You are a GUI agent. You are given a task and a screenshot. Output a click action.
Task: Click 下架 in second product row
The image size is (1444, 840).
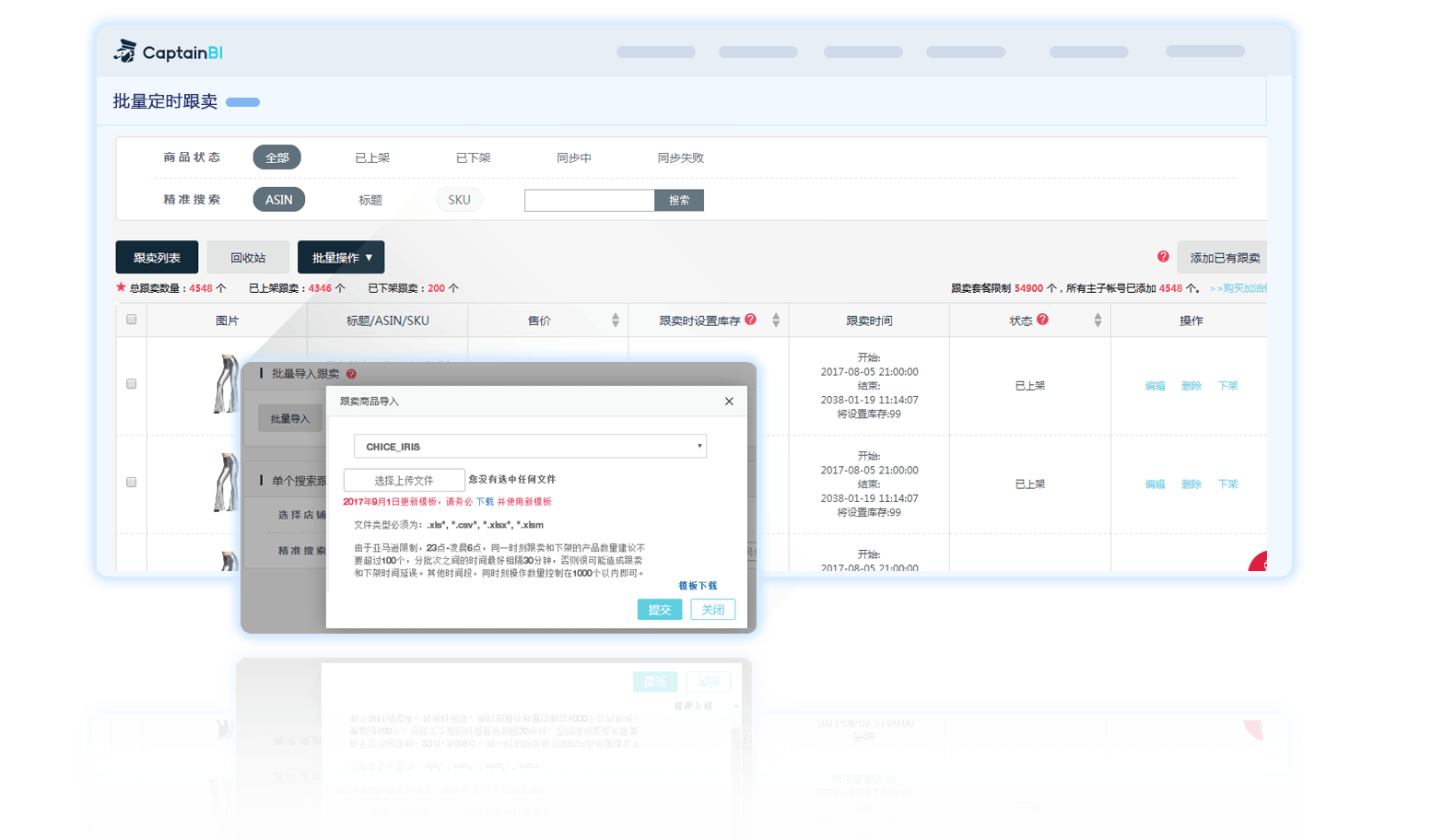[1228, 484]
